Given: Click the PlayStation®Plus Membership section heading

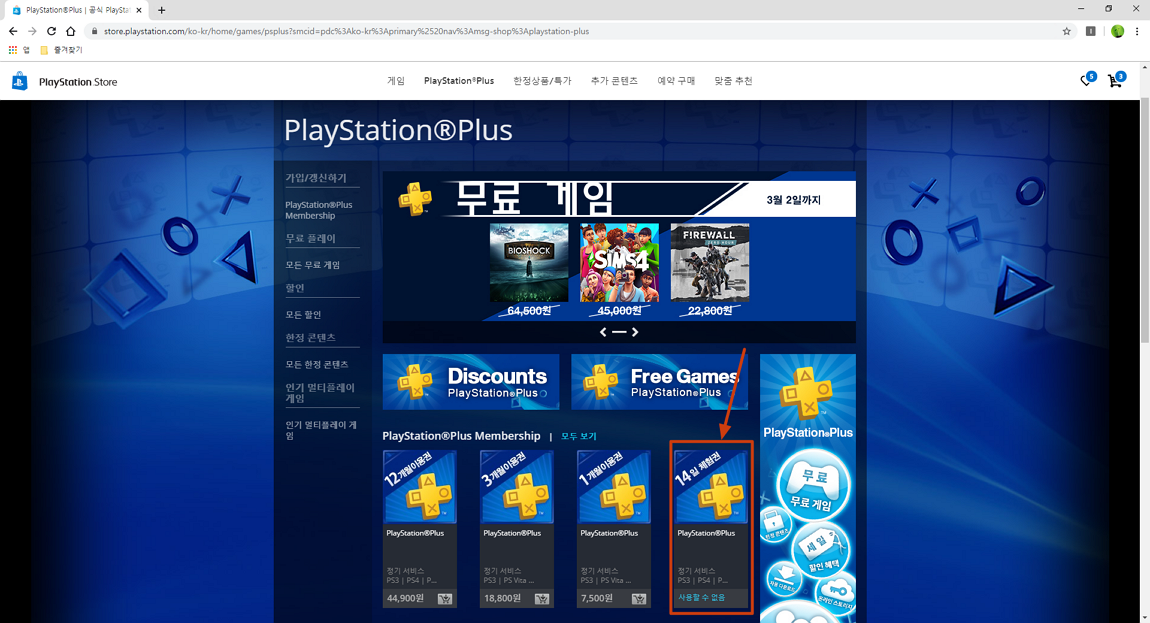Looking at the screenshot, I should point(461,436).
